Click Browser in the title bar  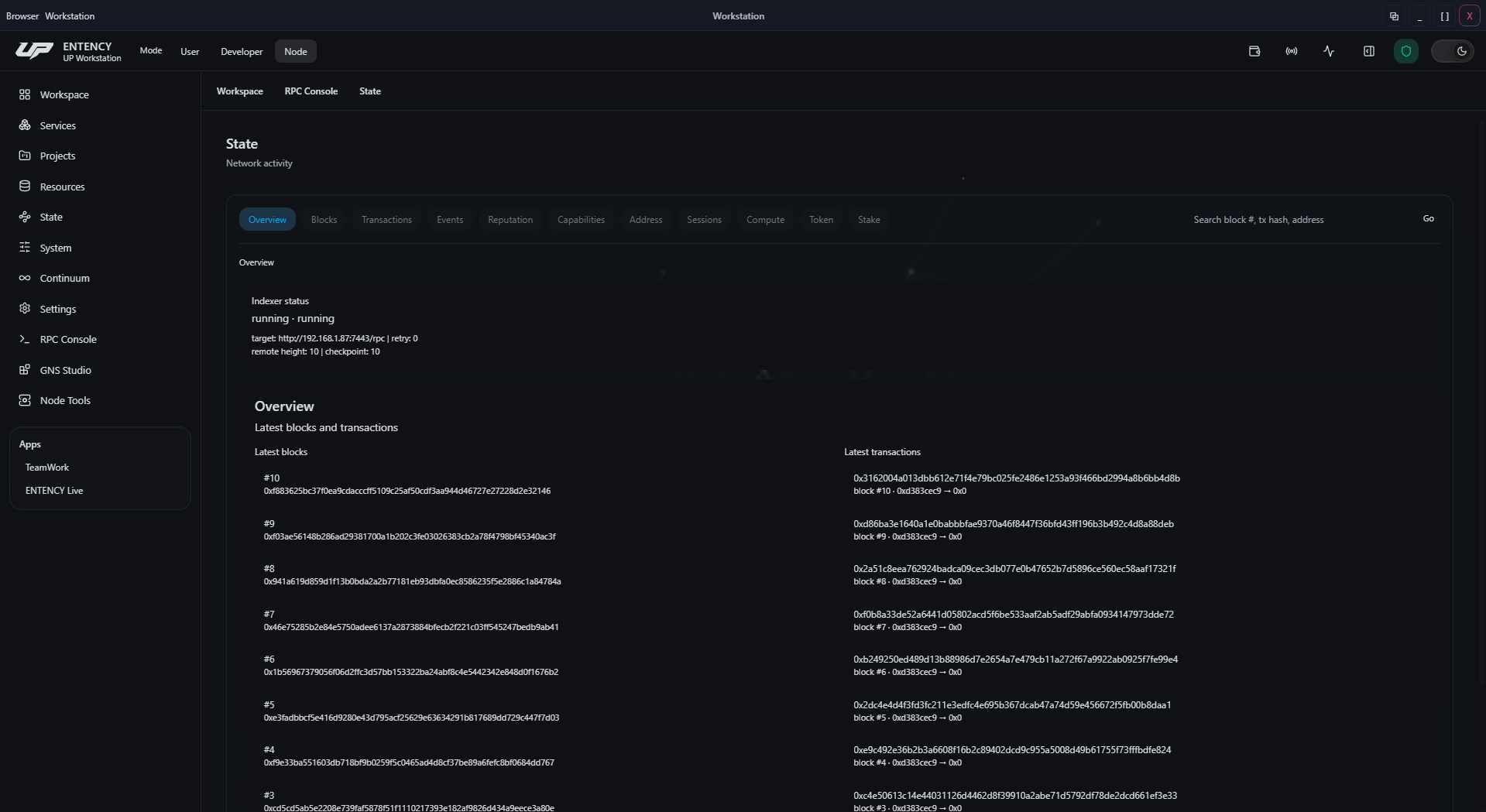(22, 16)
